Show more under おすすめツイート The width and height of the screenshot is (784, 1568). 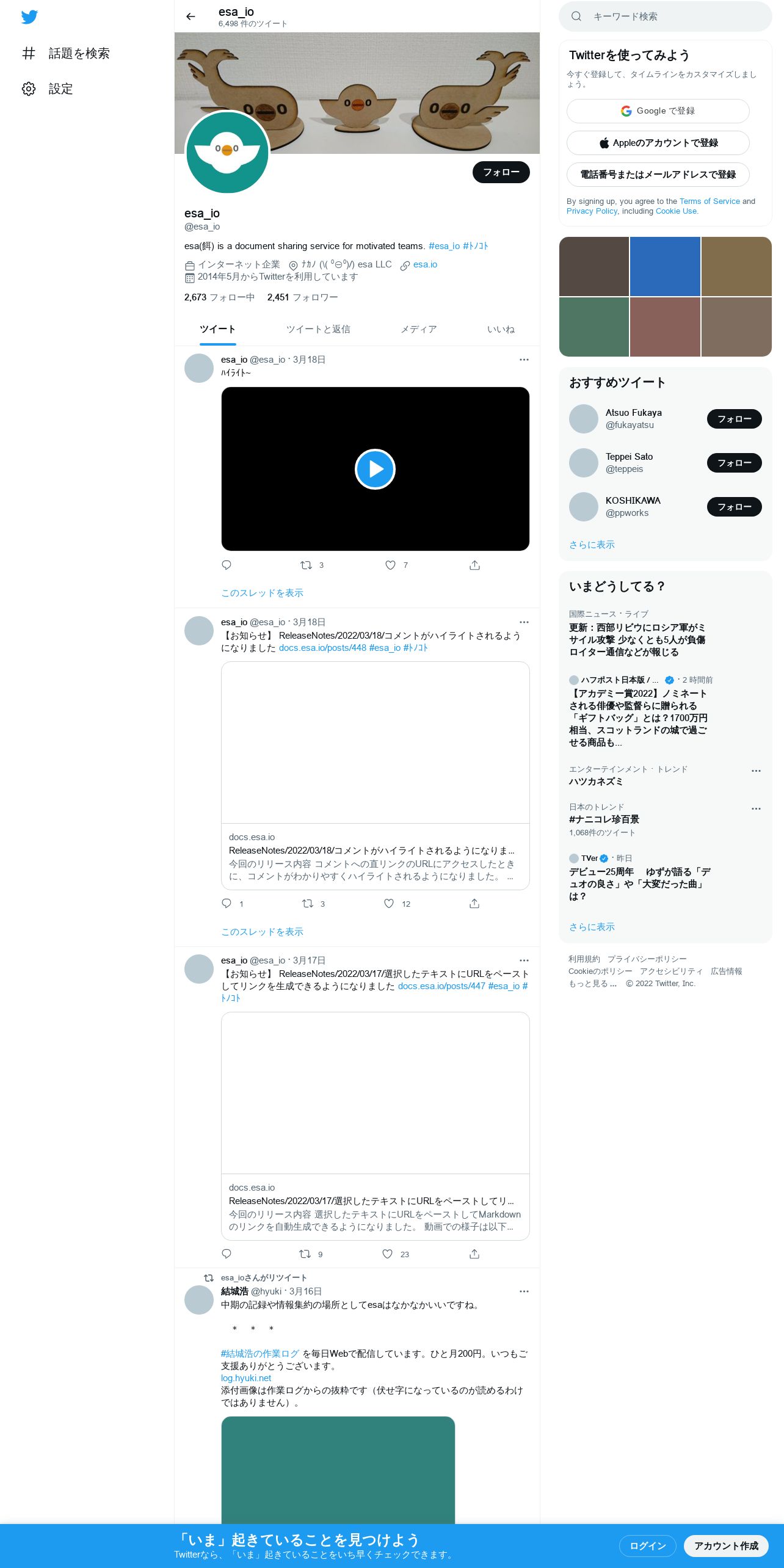[592, 545]
